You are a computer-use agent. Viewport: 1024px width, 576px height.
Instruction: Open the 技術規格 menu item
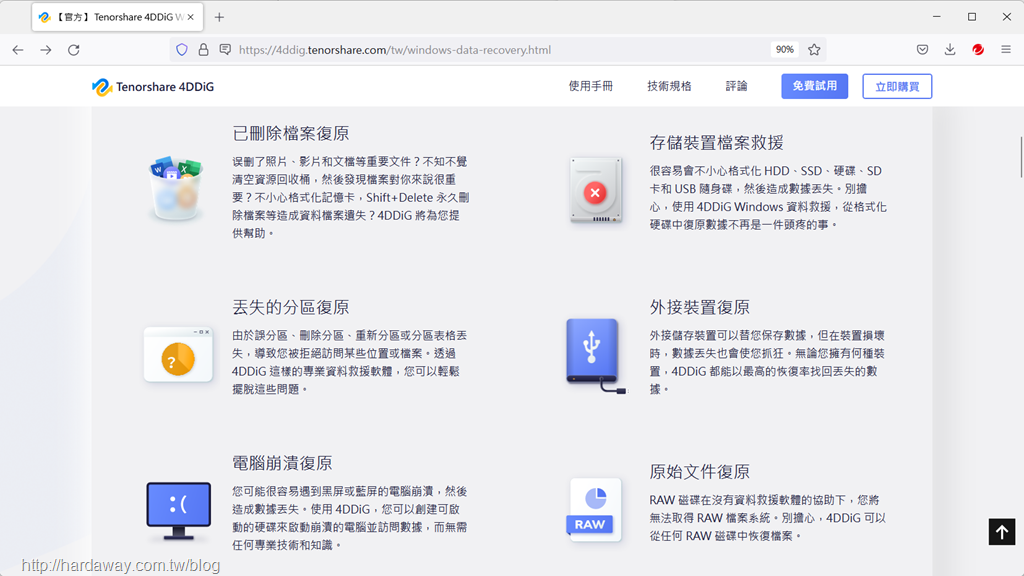[669, 86]
